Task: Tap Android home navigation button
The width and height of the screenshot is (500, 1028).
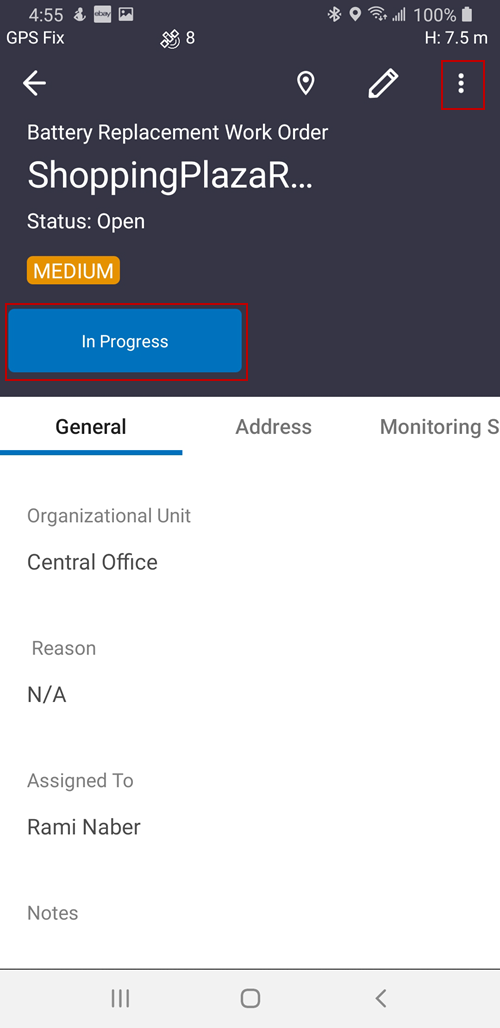Action: pos(250,998)
